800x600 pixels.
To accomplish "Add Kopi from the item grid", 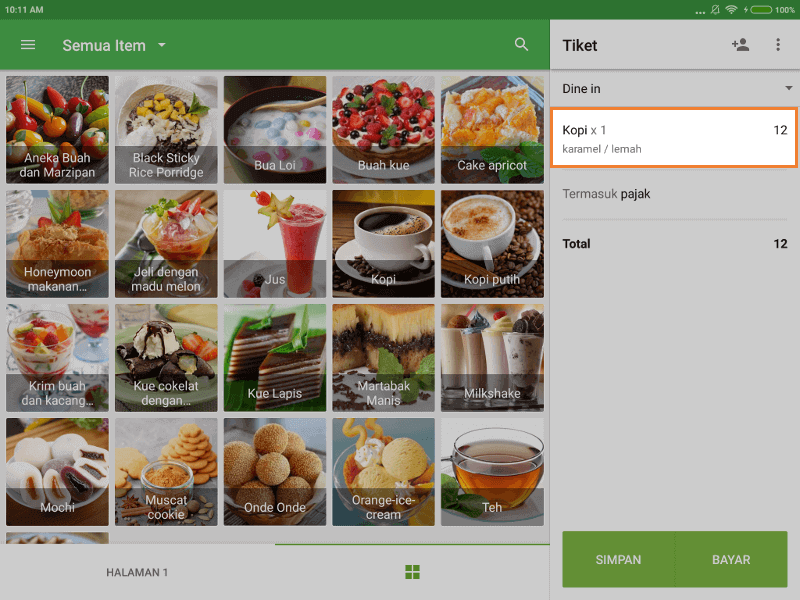I will (383, 244).
